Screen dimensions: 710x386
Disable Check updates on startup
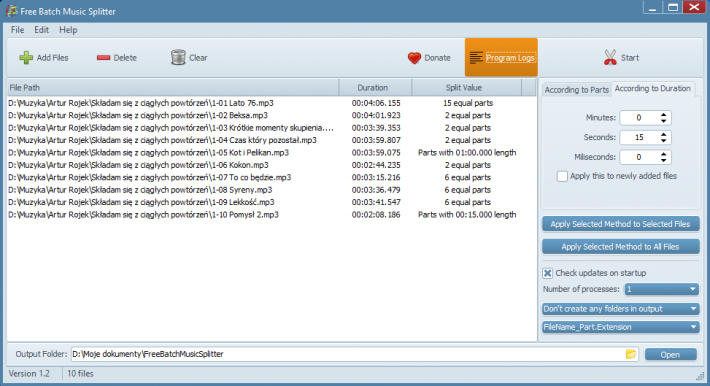(547, 273)
